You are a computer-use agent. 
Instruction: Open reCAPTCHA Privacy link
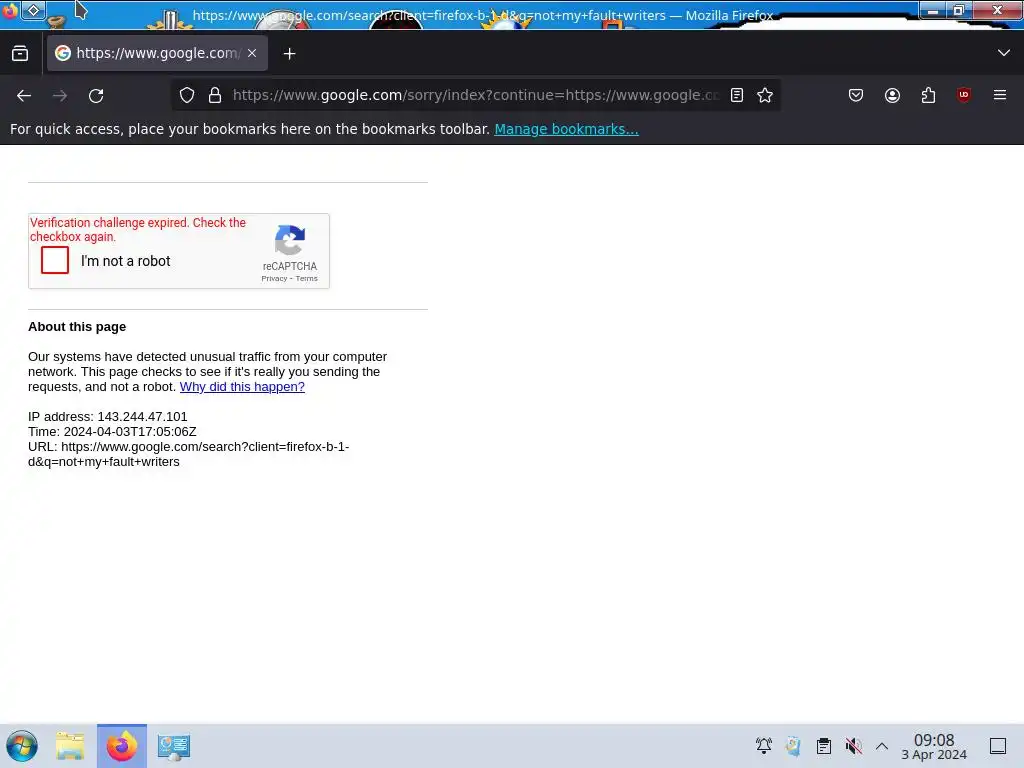coord(274,278)
